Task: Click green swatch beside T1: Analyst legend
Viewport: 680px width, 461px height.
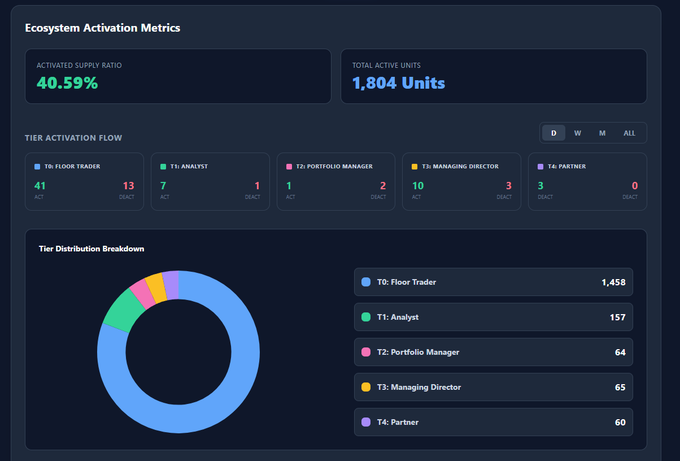Action: pyautogui.click(x=366, y=317)
